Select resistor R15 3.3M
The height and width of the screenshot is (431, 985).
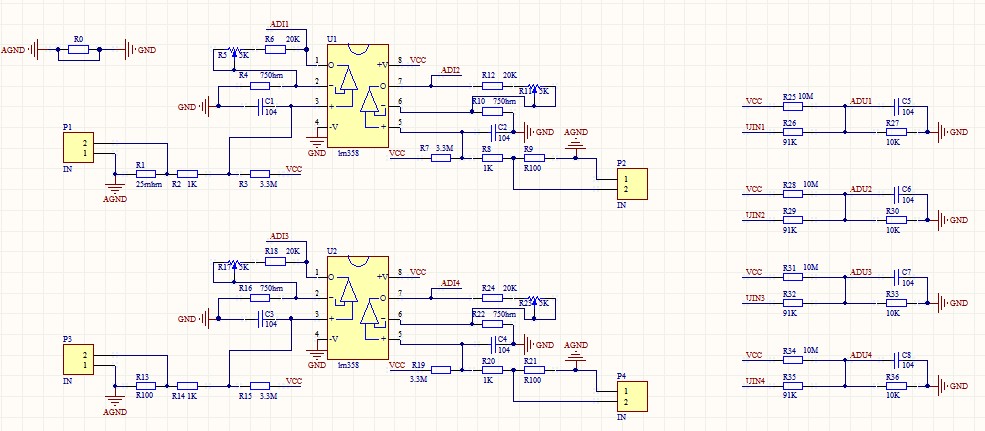260,386
